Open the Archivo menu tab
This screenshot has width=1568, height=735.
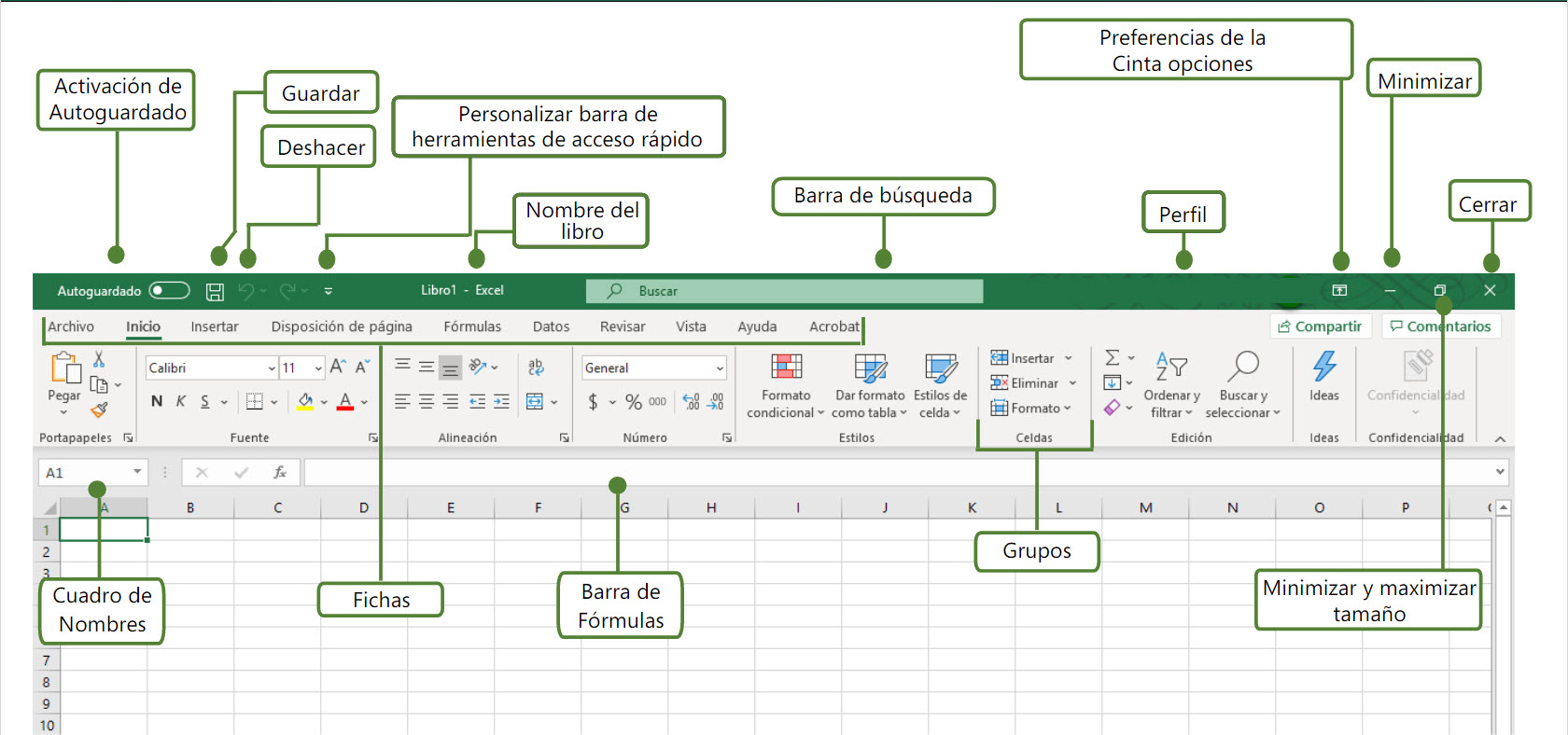(71, 326)
